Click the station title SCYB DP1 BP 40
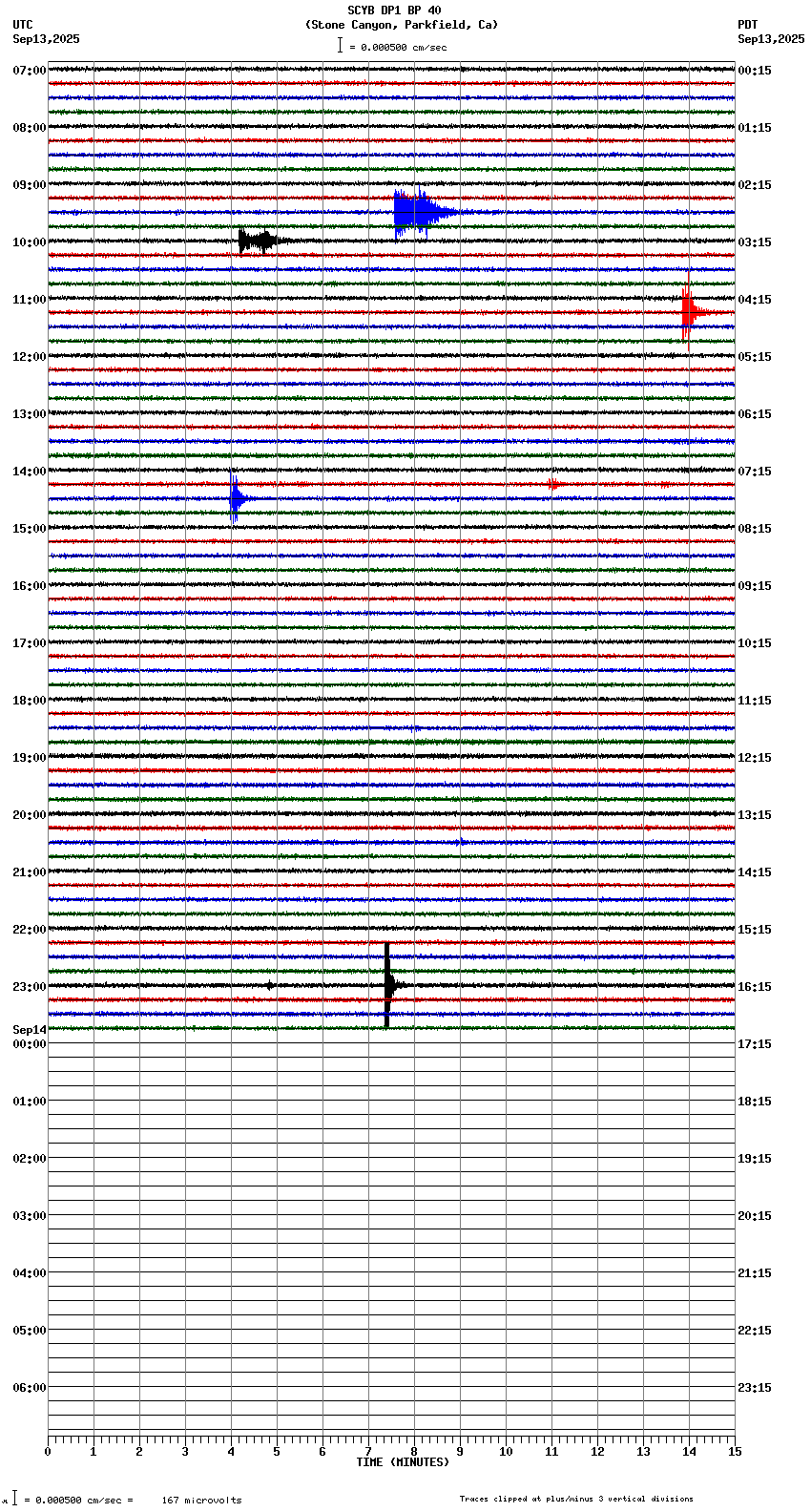Viewport: 811px width, 1512px height. (x=394, y=10)
